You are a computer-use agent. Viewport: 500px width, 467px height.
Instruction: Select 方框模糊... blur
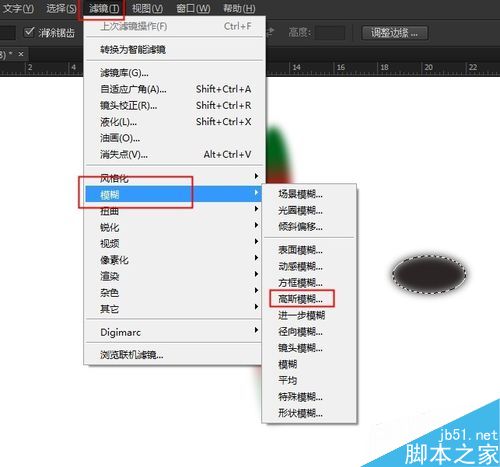[309, 282]
